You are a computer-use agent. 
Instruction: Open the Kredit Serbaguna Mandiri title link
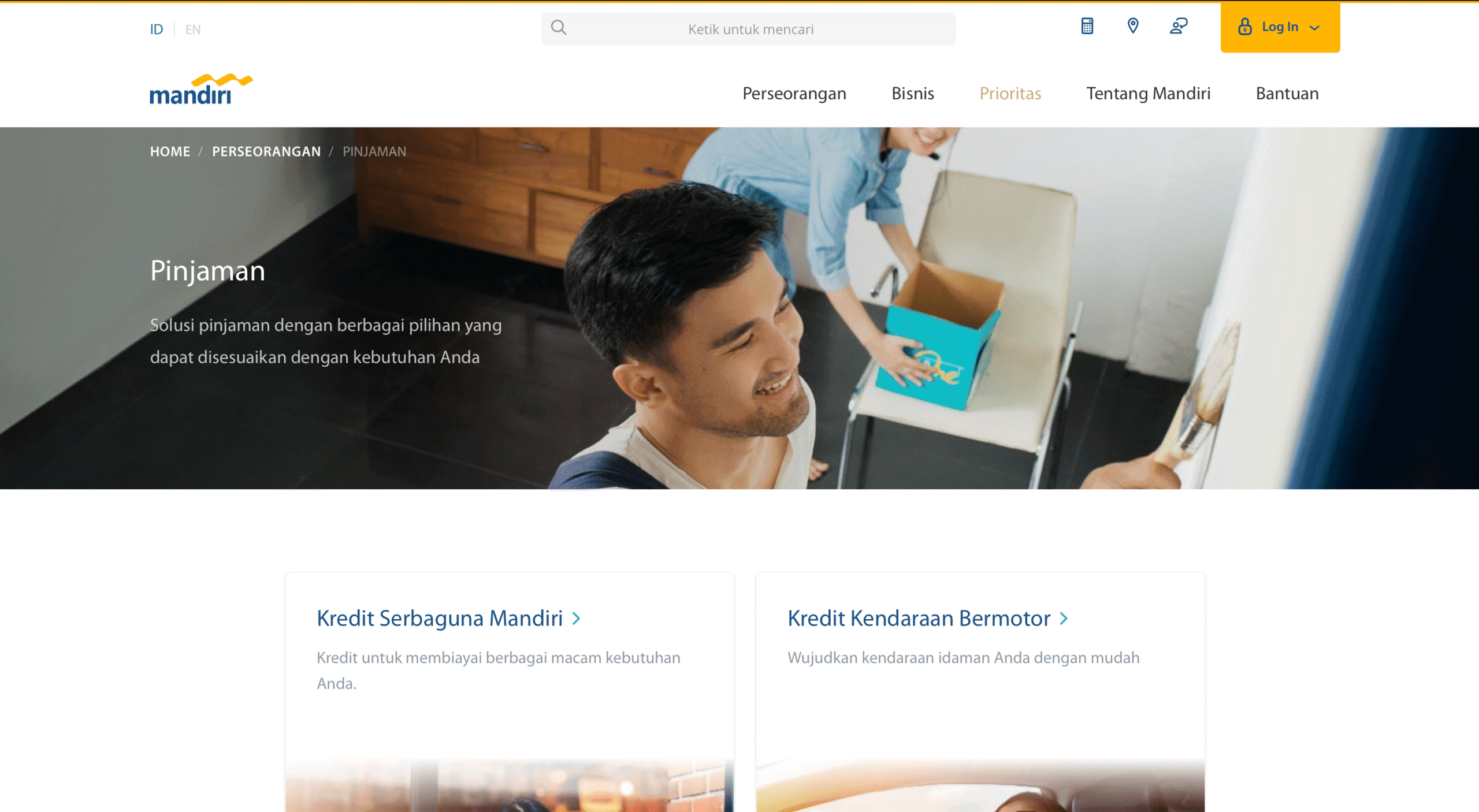pos(440,619)
